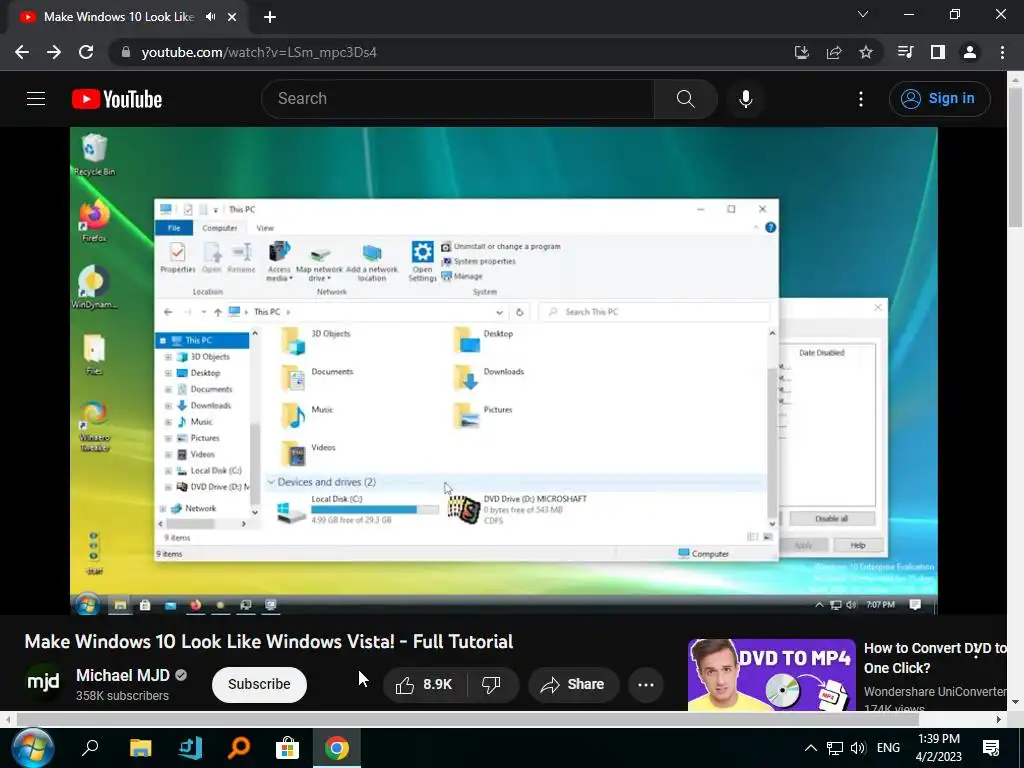Open 'How to Convert DVD' video title
Image resolution: width=1024 pixels, height=768 pixels.
935,658
